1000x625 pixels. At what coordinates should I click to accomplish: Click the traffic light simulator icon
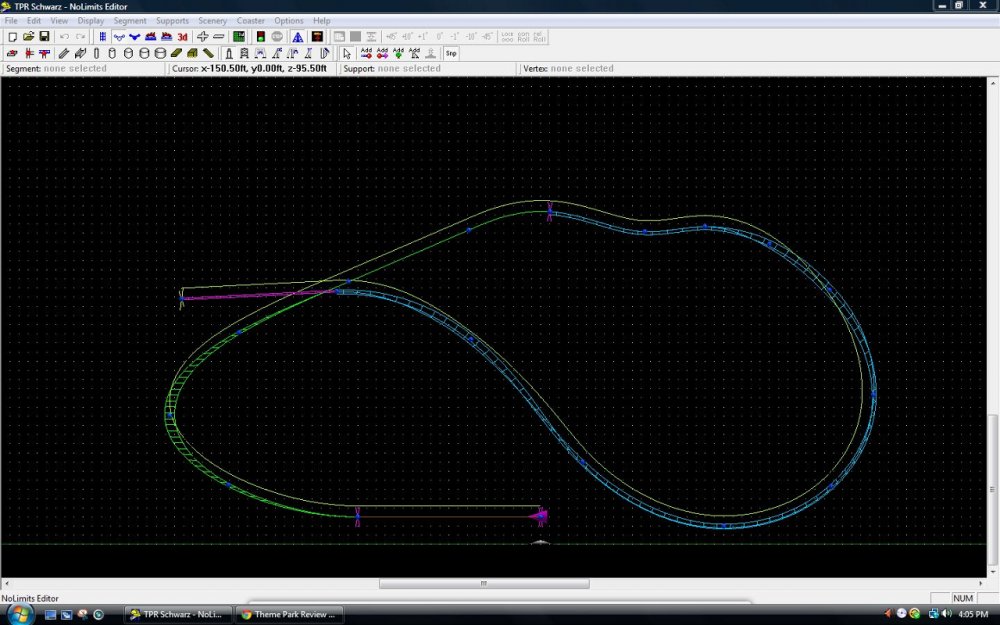(260, 37)
